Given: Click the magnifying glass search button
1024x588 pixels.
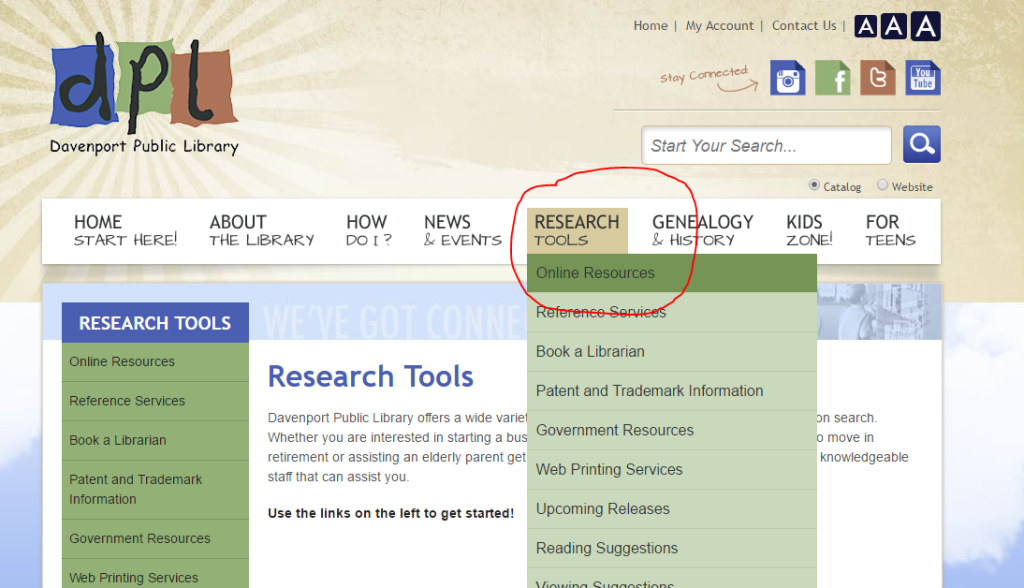Looking at the screenshot, I should [x=921, y=145].
